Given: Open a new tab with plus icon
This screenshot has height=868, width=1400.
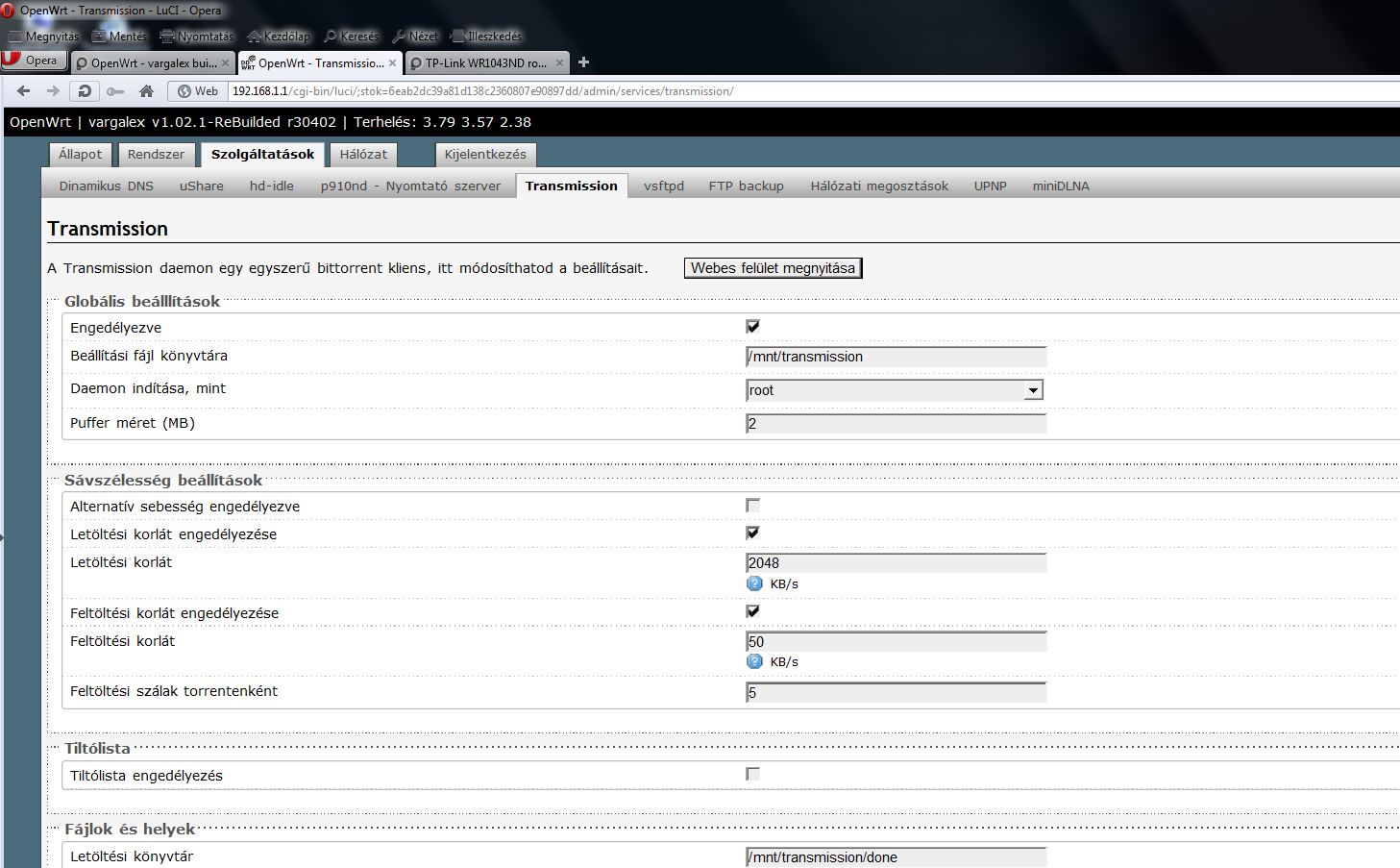Looking at the screenshot, I should pos(583,62).
